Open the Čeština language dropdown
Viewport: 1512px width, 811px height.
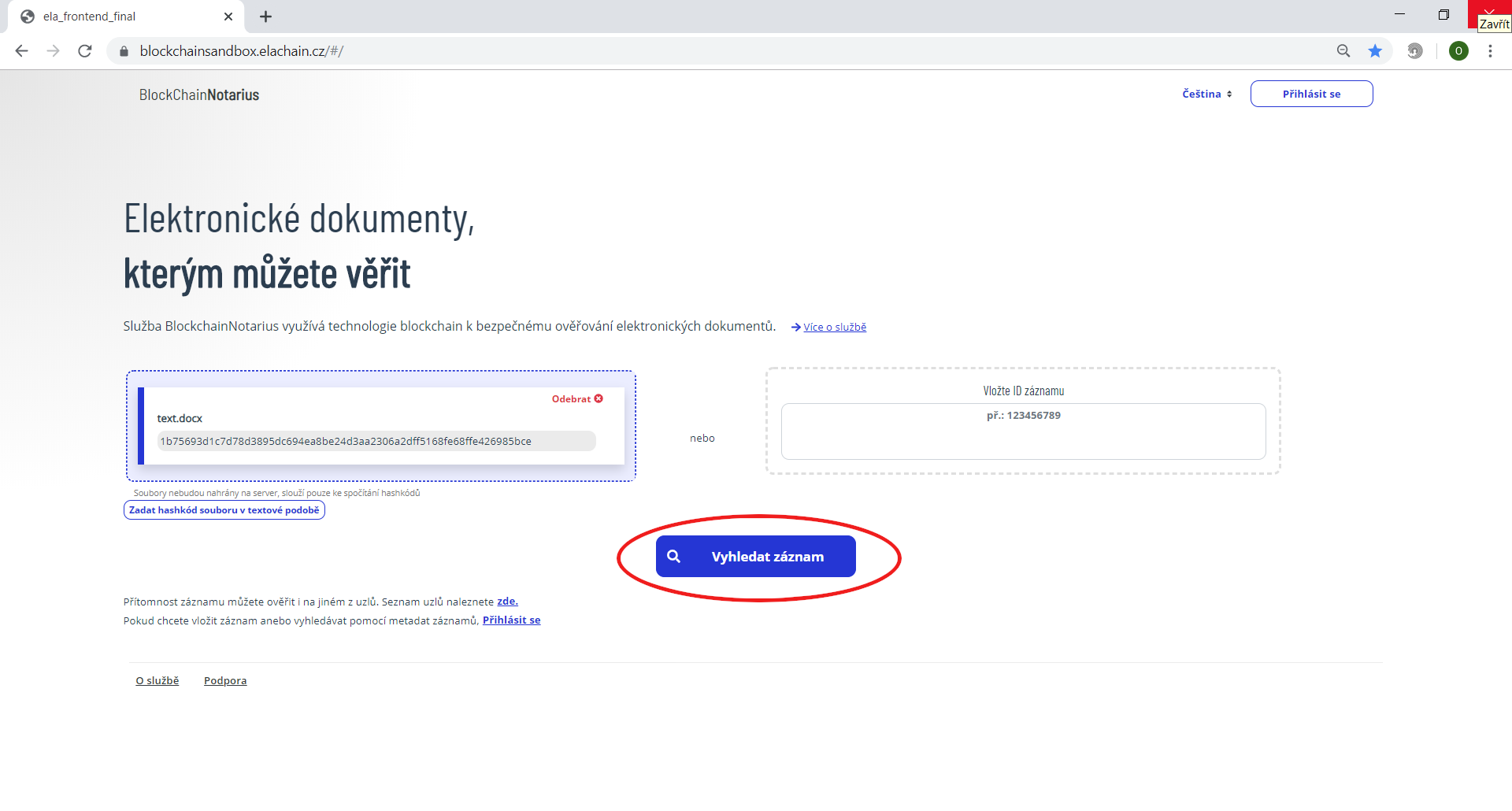pyautogui.click(x=1206, y=94)
